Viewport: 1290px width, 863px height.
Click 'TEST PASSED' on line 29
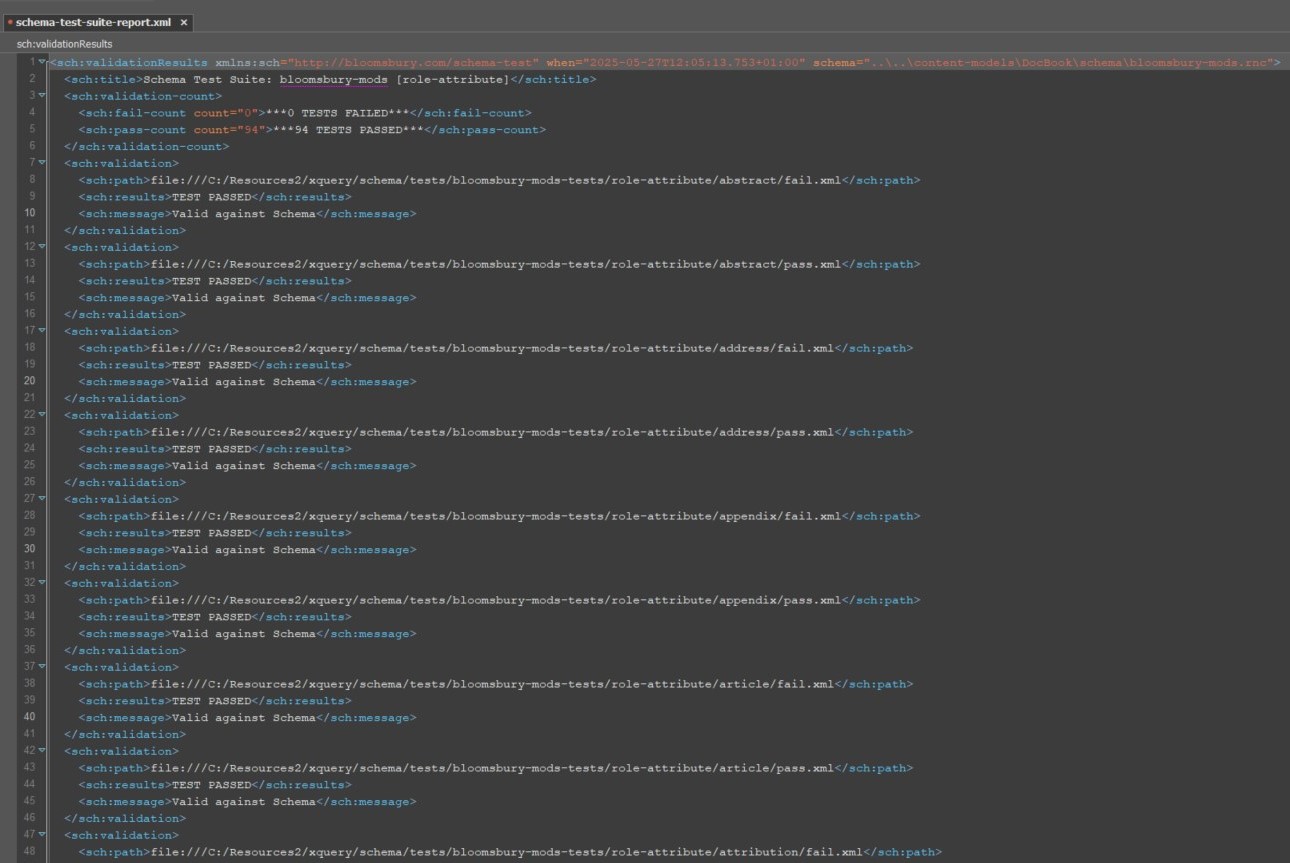[x=212, y=533]
